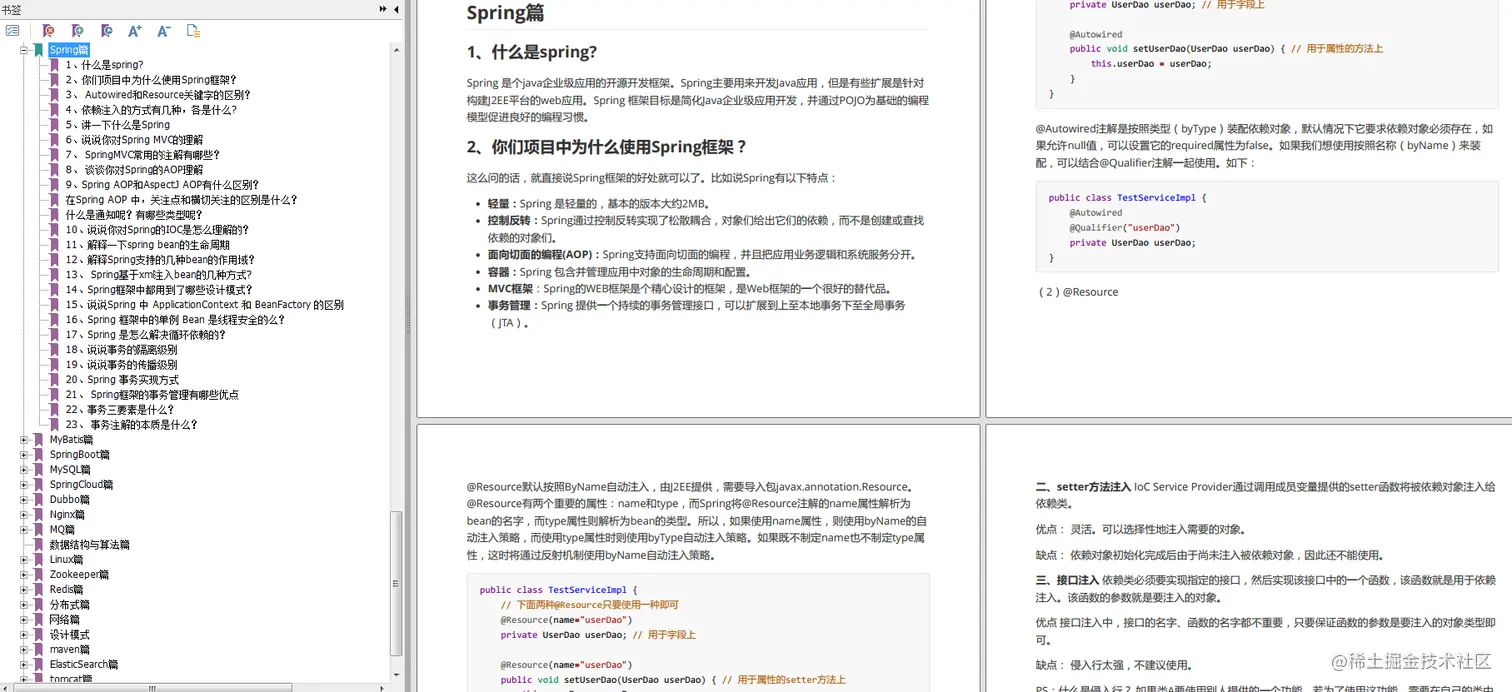The image size is (1512, 692).
Task: Open the bookmark panel settings icon
Action: click(13, 31)
